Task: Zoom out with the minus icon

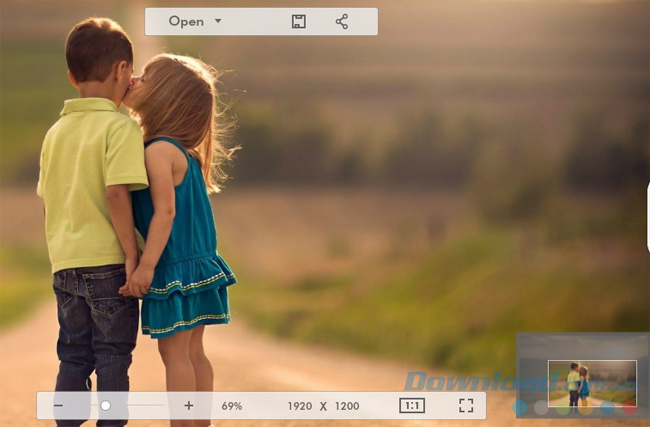Action: point(58,405)
